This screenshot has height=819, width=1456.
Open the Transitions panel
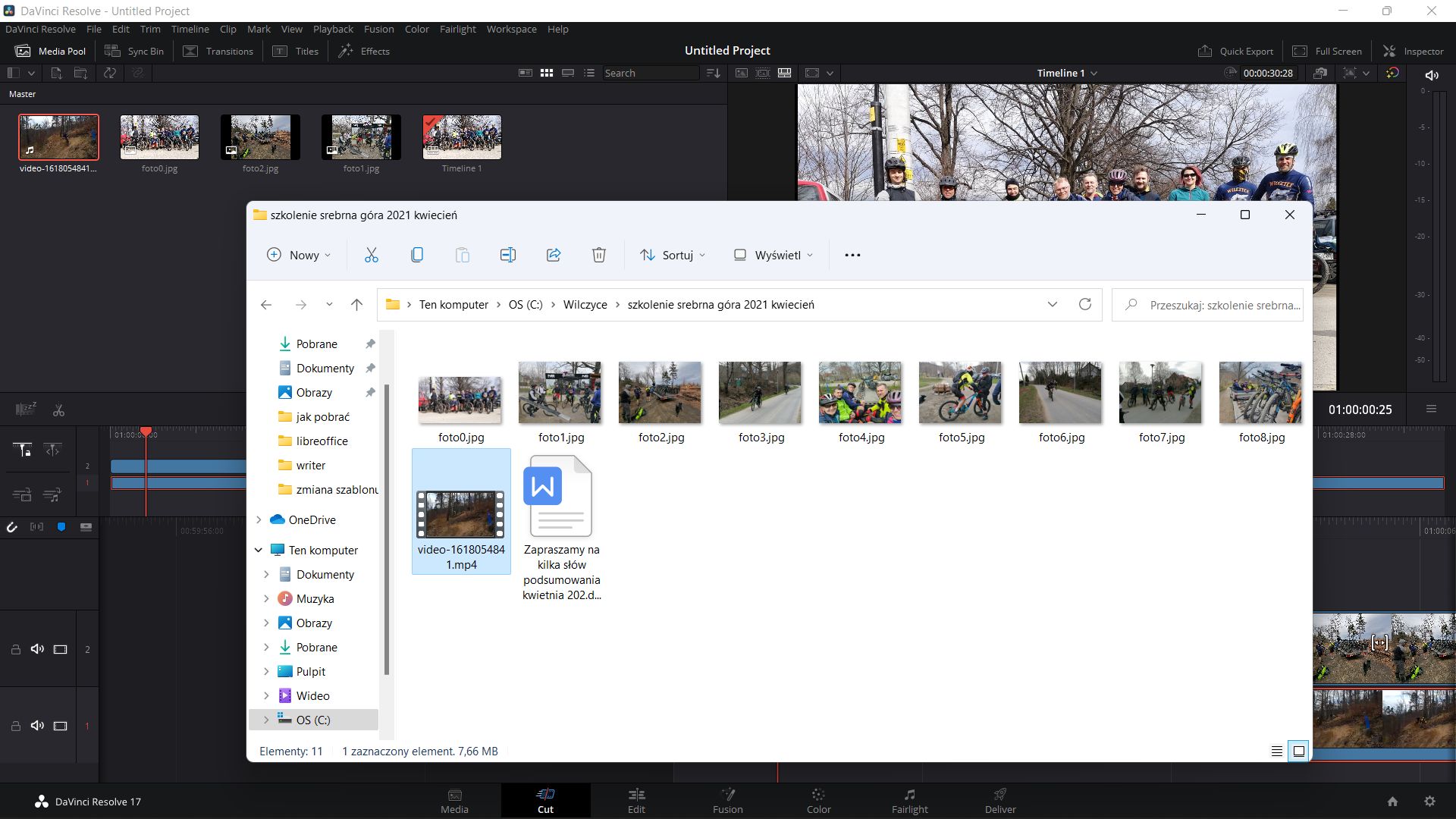218,51
